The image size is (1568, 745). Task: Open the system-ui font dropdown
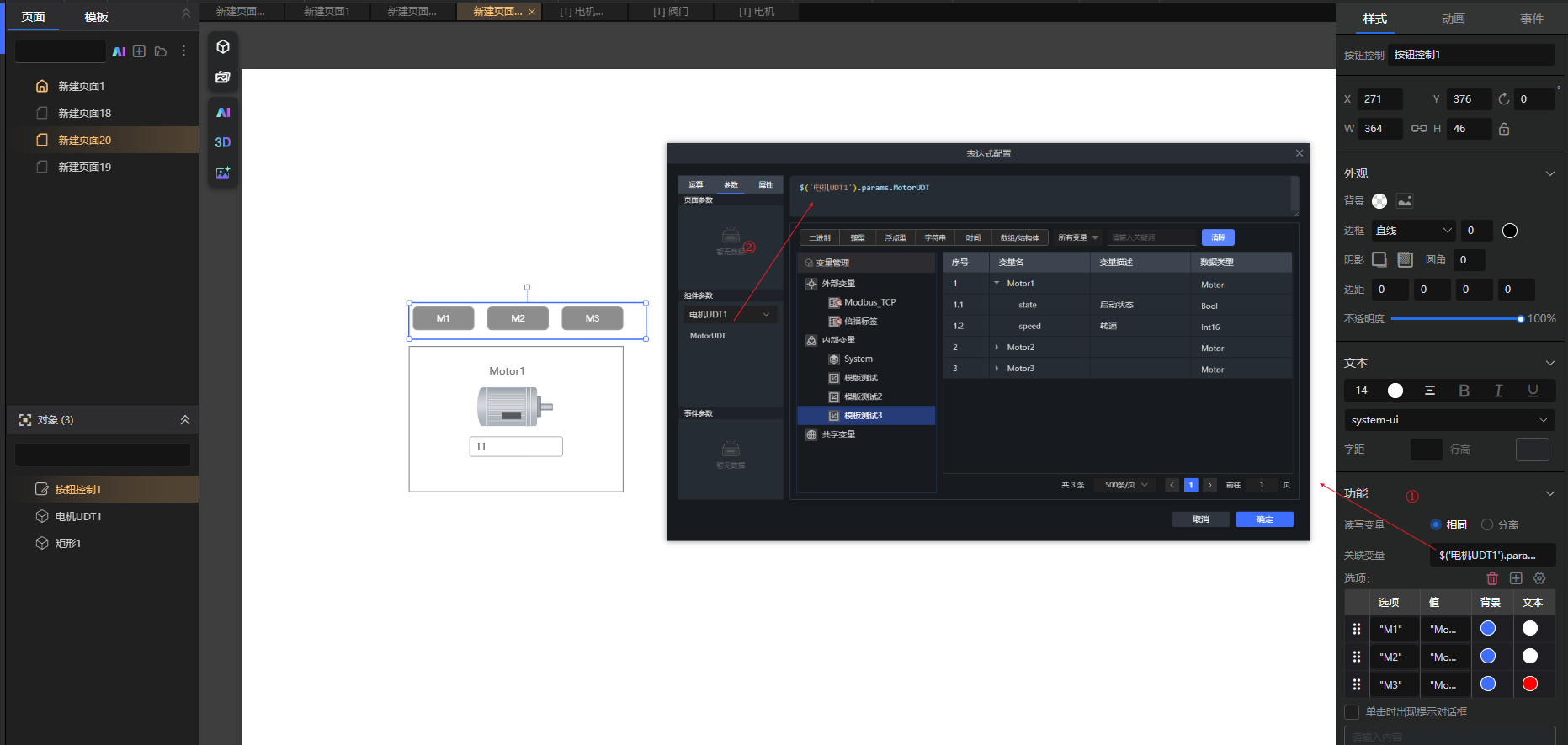[1448, 420]
